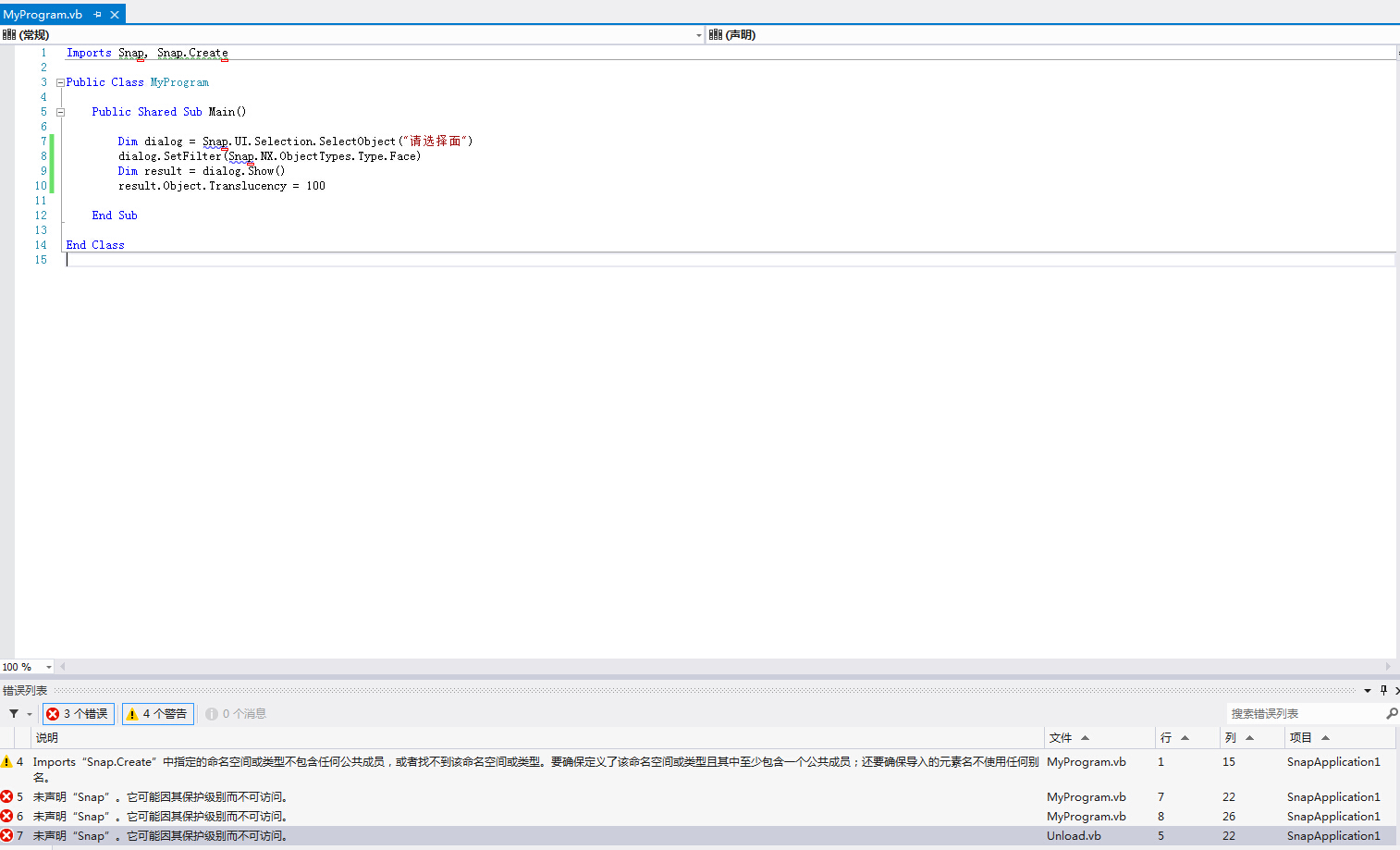The width and height of the screenshot is (1400, 850).
Task: Toggle the 4 个警告 warnings filter
Action: pyautogui.click(x=157, y=714)
